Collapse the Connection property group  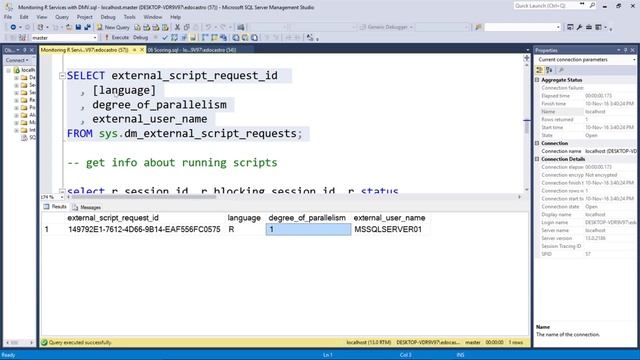tap(537, 143)
